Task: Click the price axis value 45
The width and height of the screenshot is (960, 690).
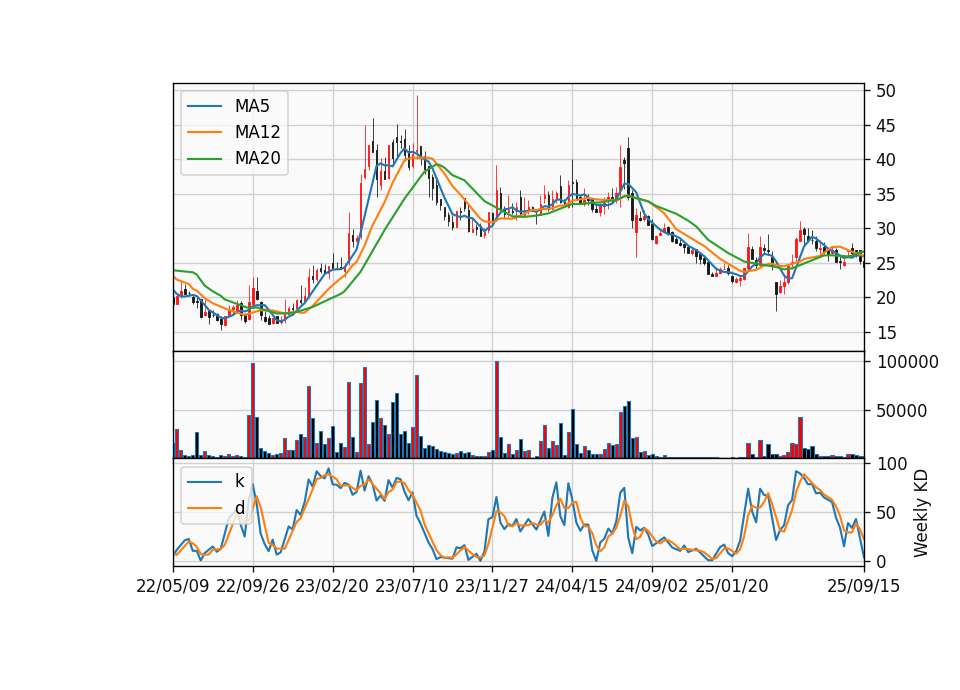Action: pos(886,126)
